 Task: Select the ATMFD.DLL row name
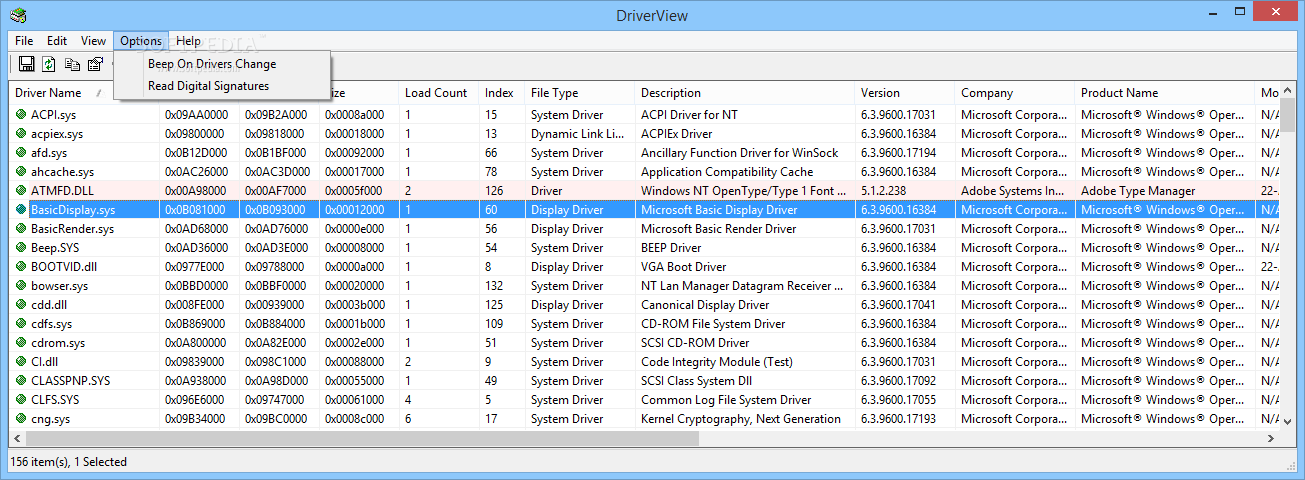61,191
